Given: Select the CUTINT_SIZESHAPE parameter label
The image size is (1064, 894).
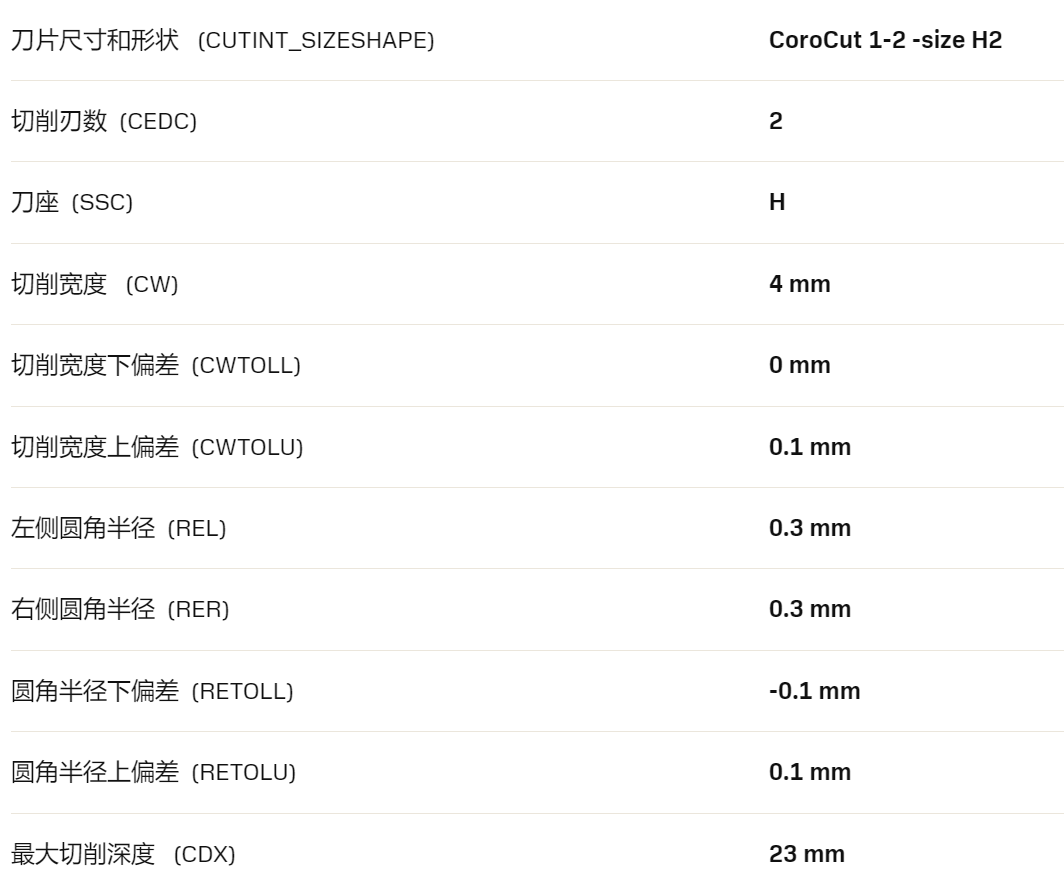Looking at the screenshot, I should pyautogui.click(x=223, y=40).
